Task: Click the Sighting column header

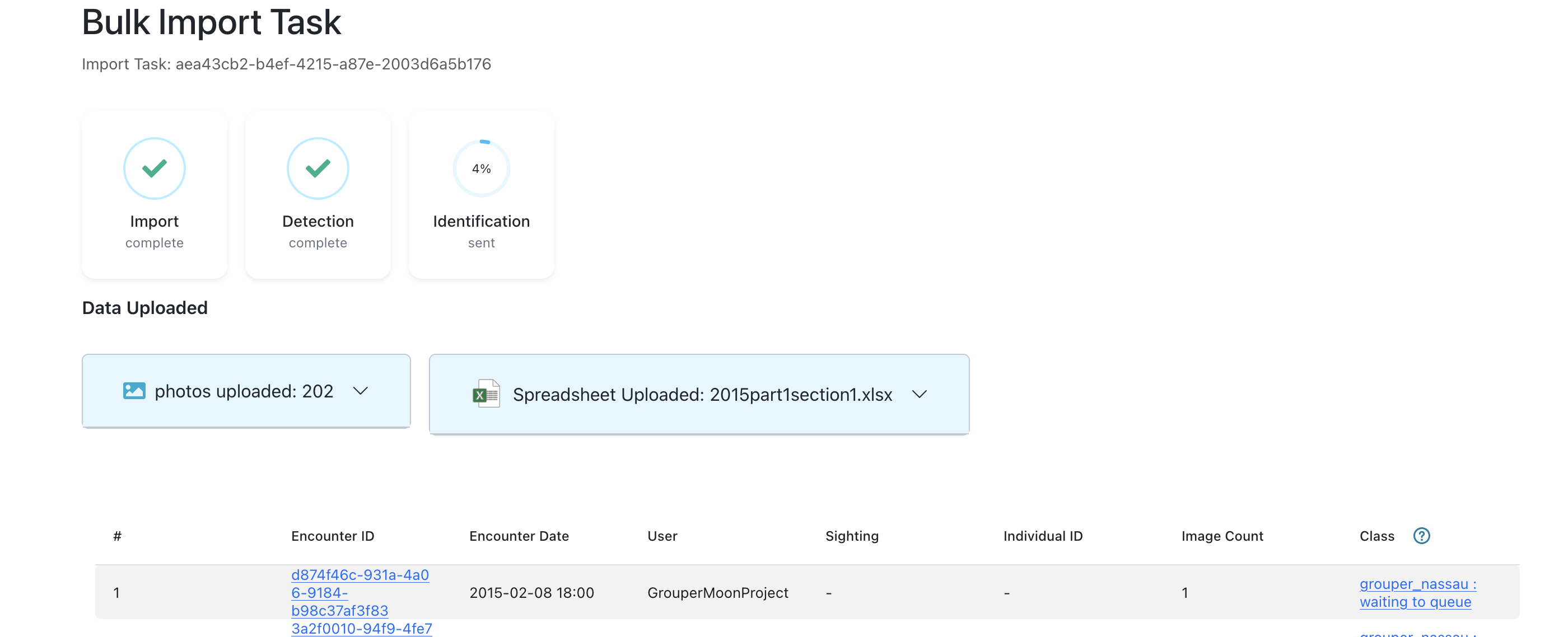Action: (852, 536)
